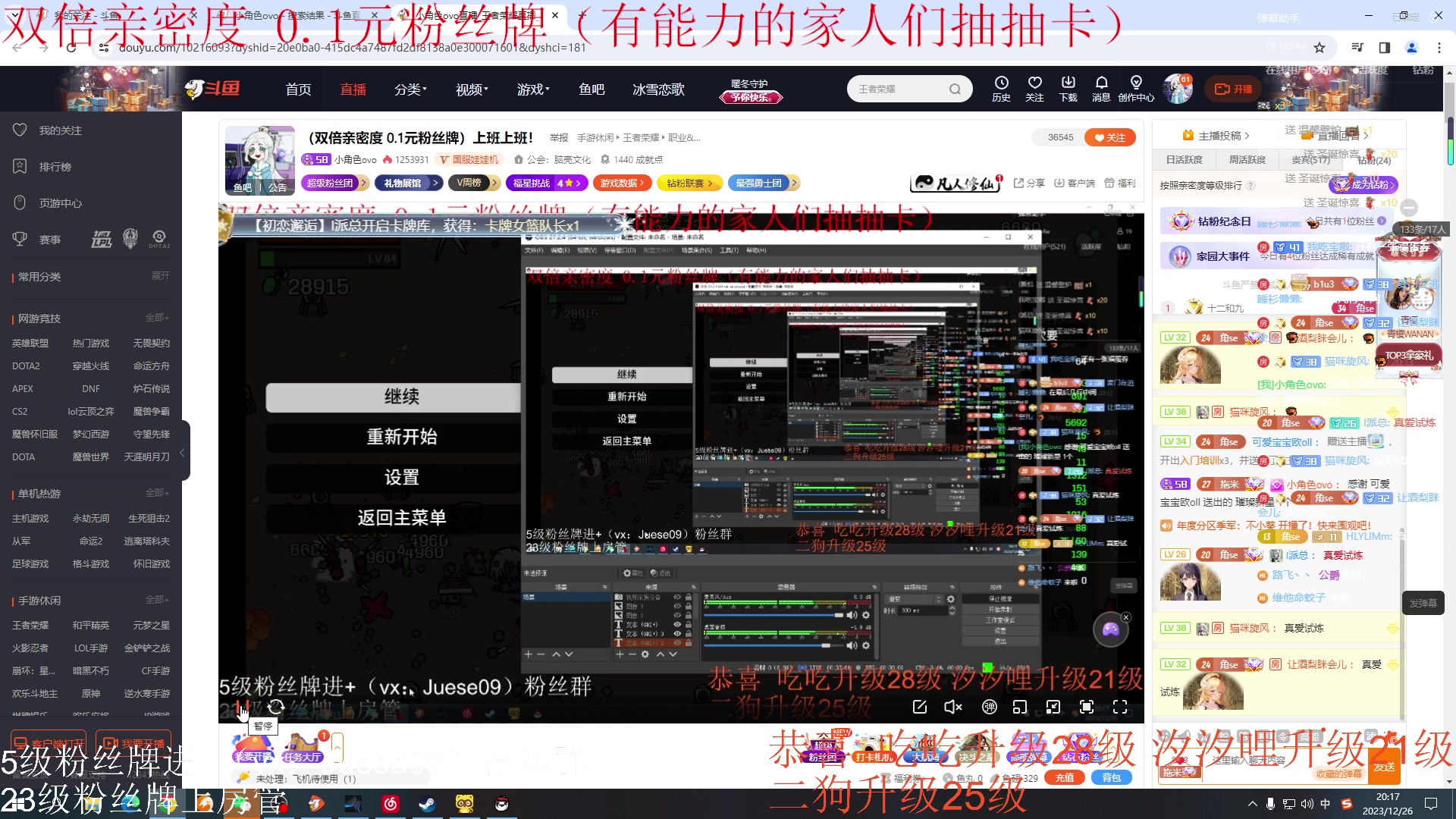Switch to the 首页 nav tab
Image resolution: width=1456 pixels, height=819 pixels.
tap(297, 89)
